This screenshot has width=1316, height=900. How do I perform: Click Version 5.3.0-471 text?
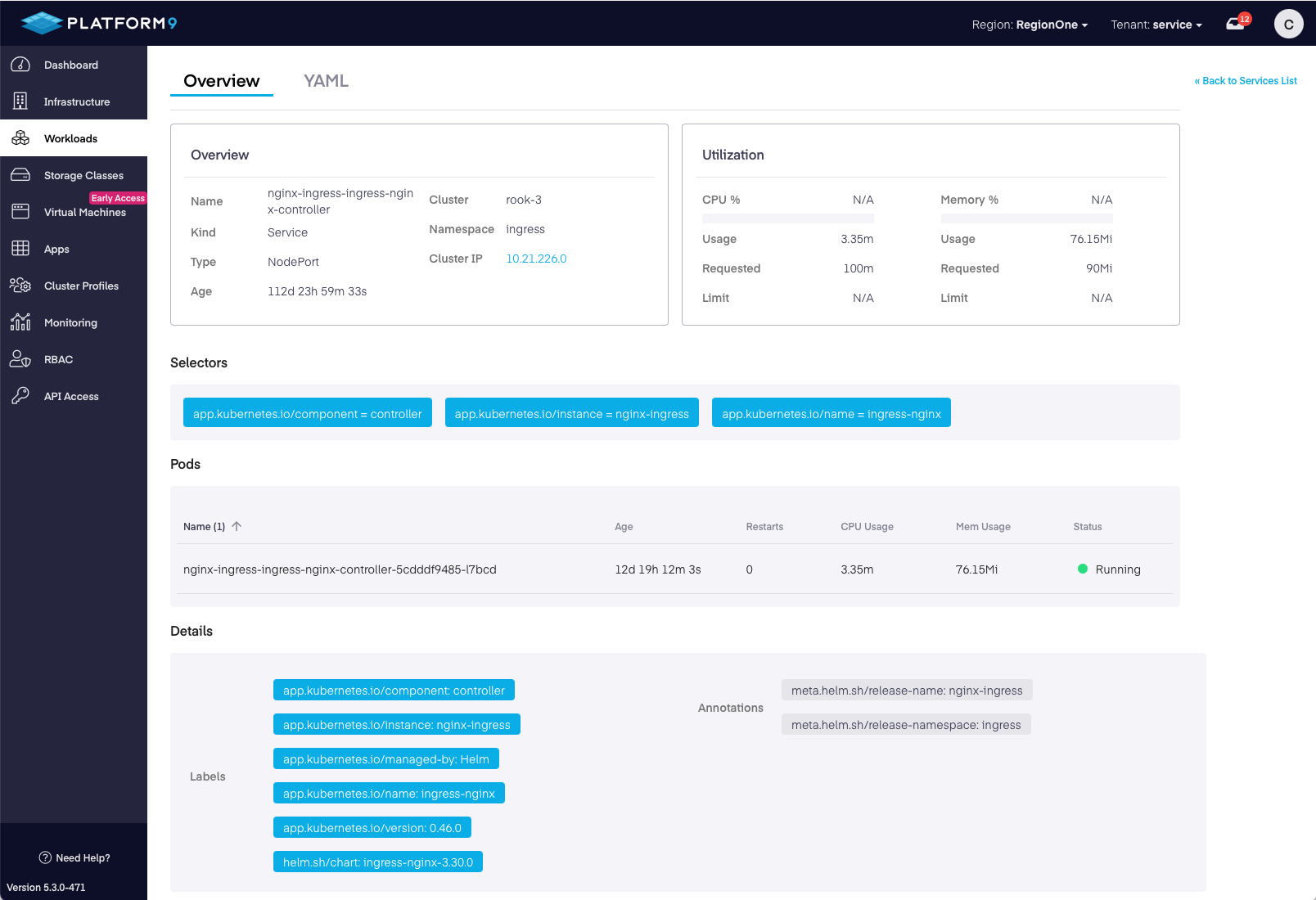tap(46, 887)
